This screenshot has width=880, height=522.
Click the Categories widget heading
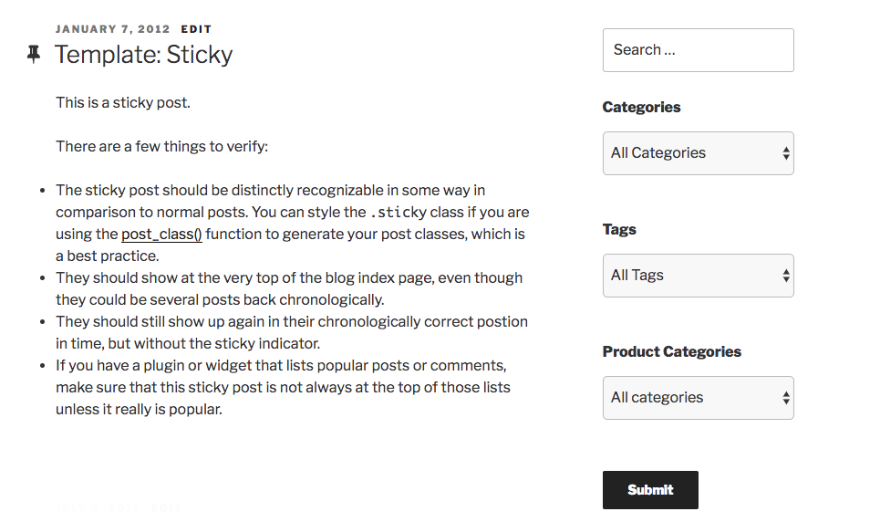641,107
